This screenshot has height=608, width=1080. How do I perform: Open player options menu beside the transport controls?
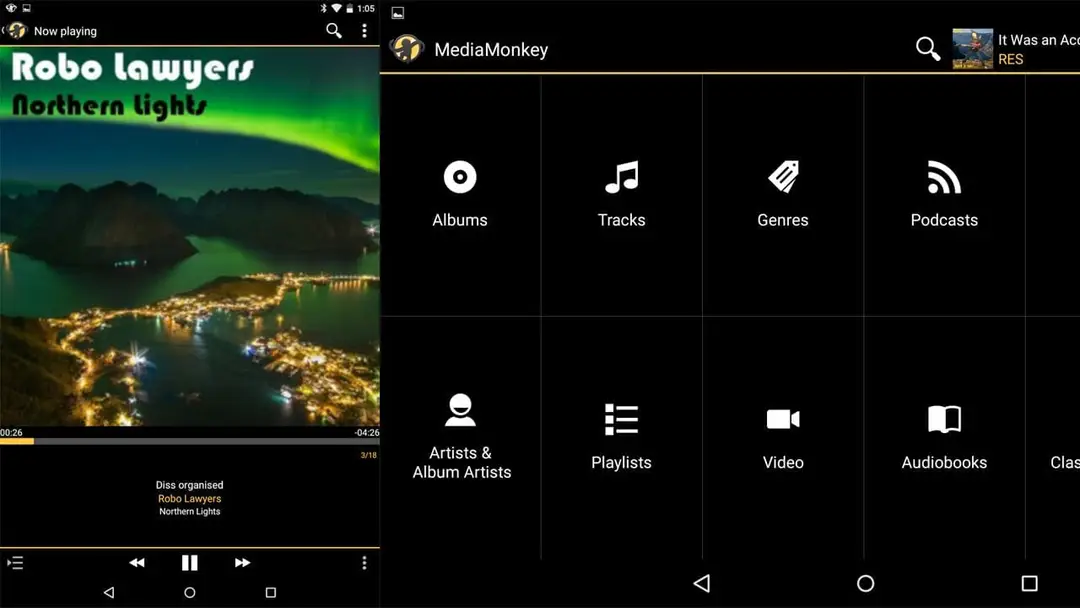click(x=364, y=563)
